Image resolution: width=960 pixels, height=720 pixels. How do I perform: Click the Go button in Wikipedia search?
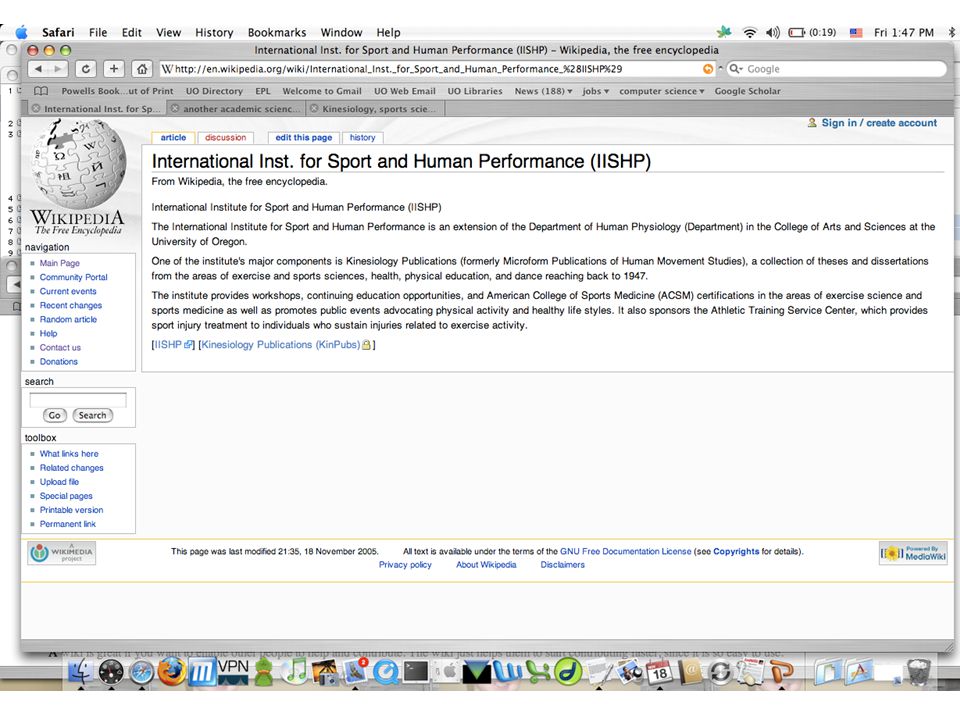click(x=54, y=415)
